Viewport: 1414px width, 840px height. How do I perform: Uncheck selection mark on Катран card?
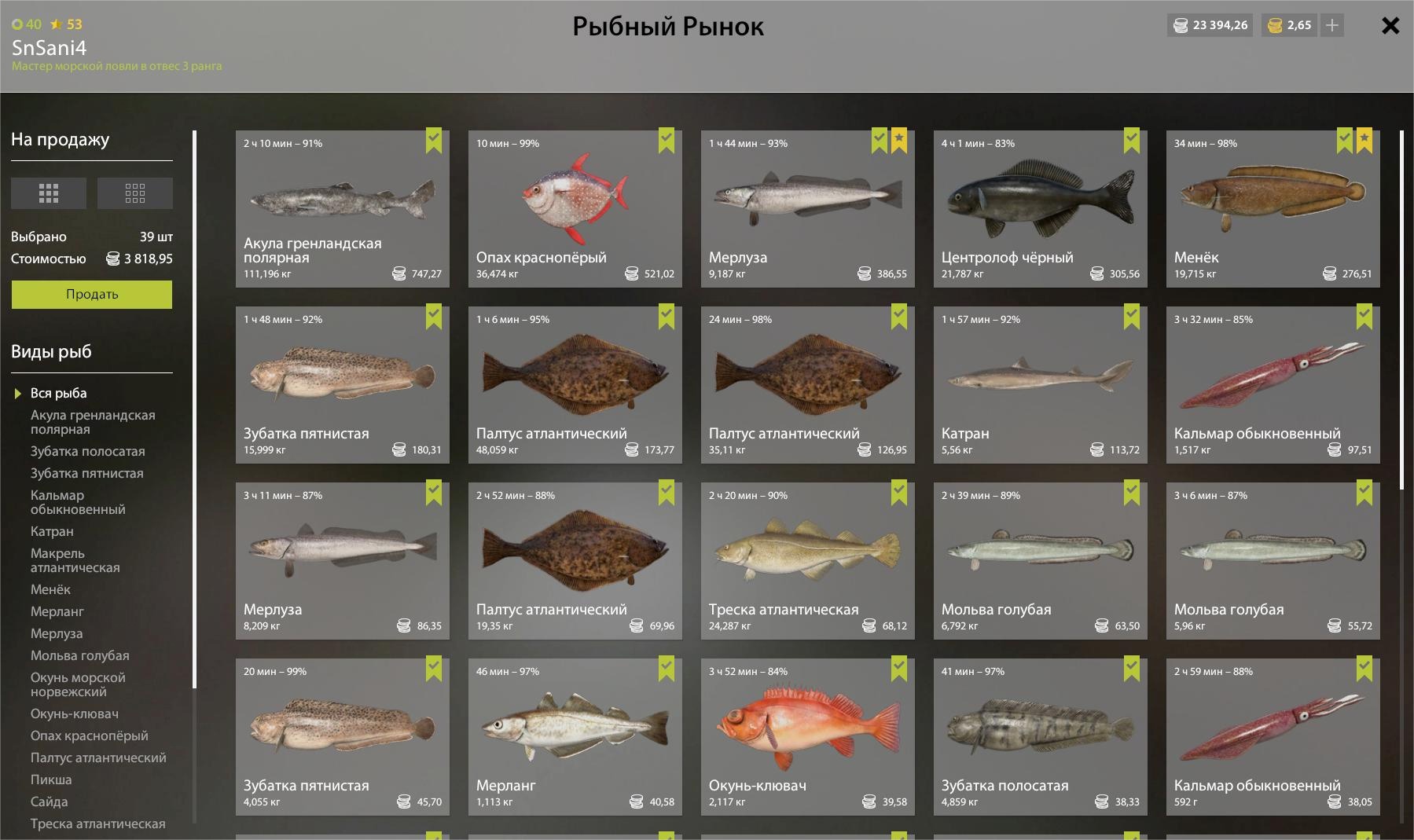click(1132, 317)
